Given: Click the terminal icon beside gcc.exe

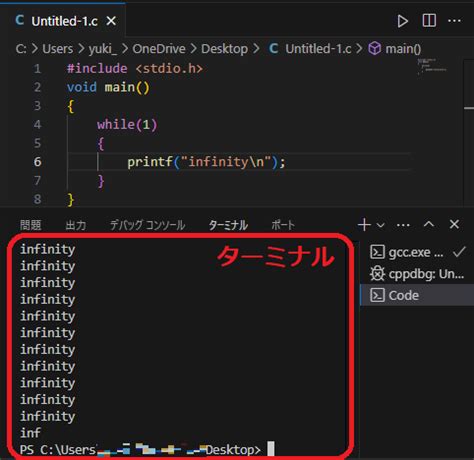Looking at the screenshot, I should pyautogui.click(x=377, y=252).
